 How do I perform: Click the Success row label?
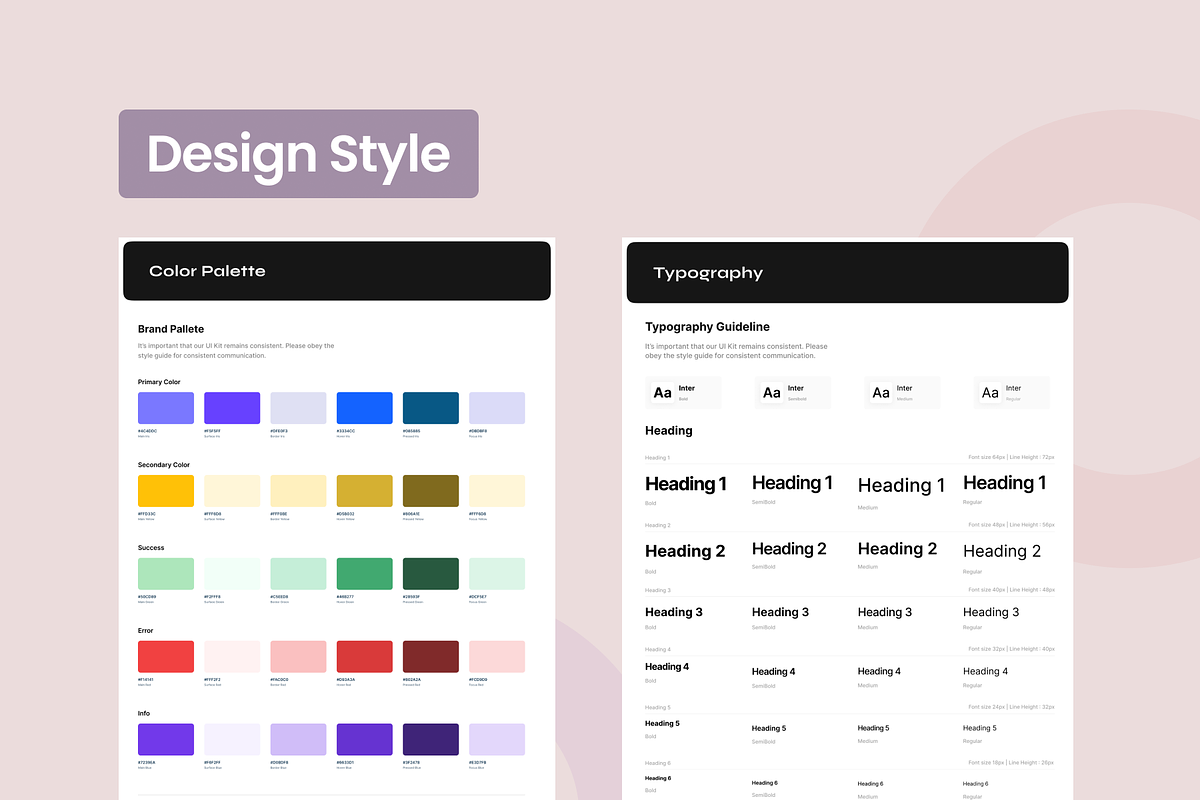pos(151,548)
